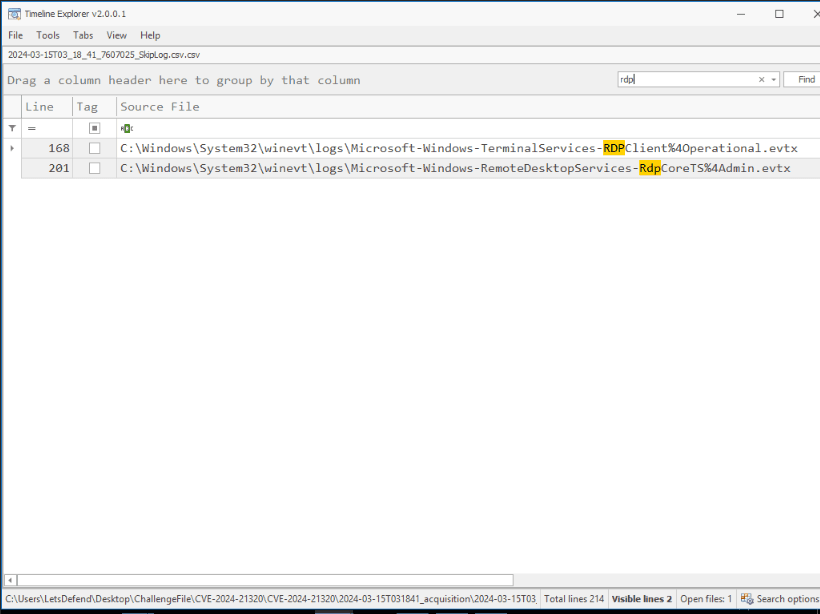Screen dimensions: 820x614
Task: Open the search history dropdown arrow
Action: coord(773,79)
